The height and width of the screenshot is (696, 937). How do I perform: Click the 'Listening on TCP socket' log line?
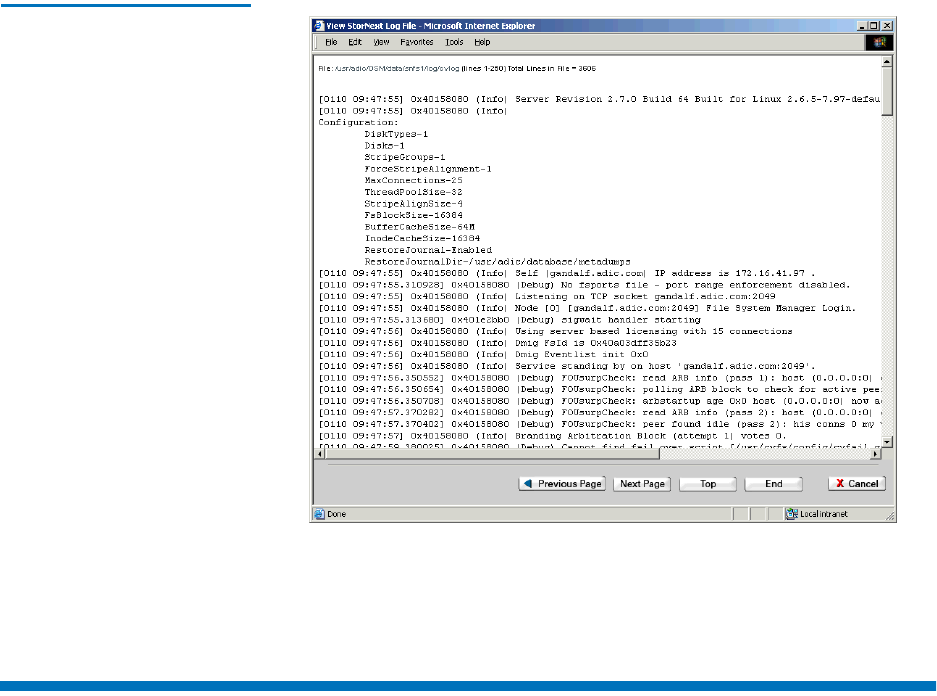coord(547,296)
